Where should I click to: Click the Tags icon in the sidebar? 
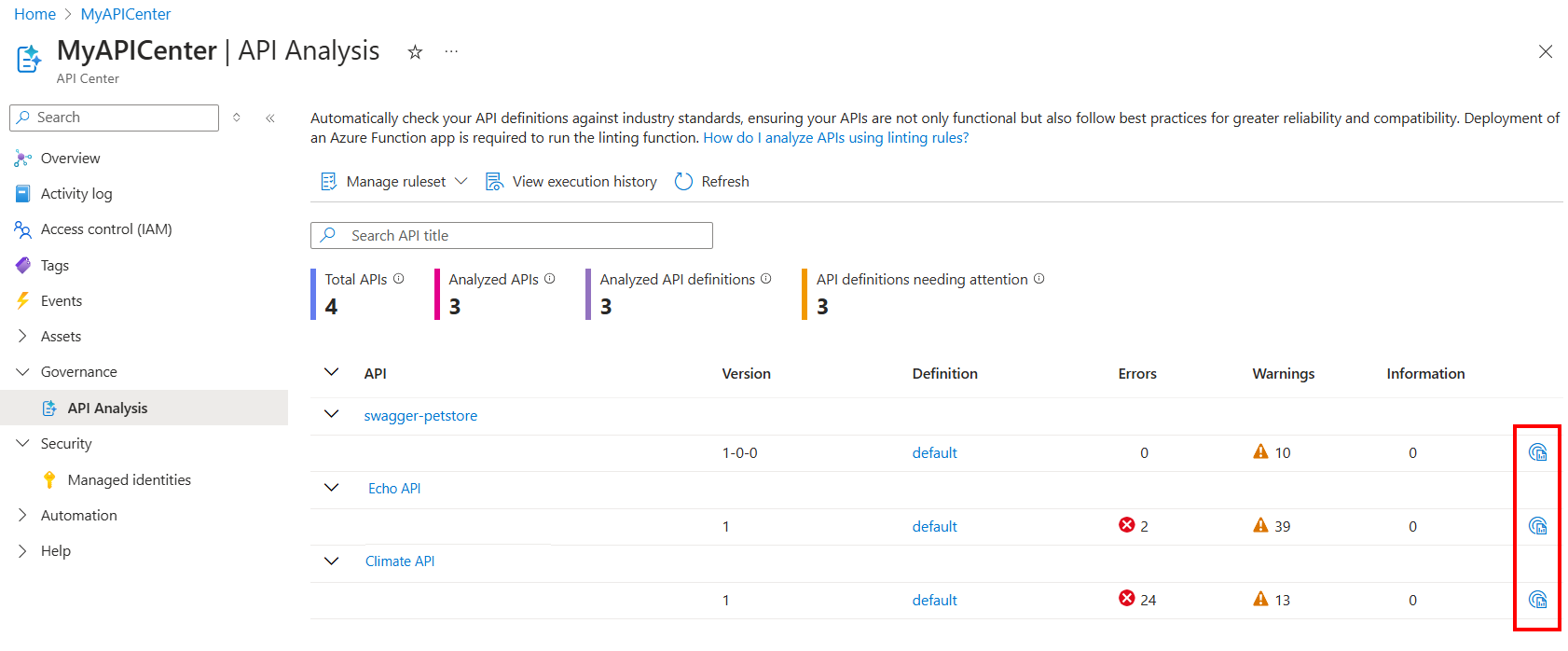[23, 265]
